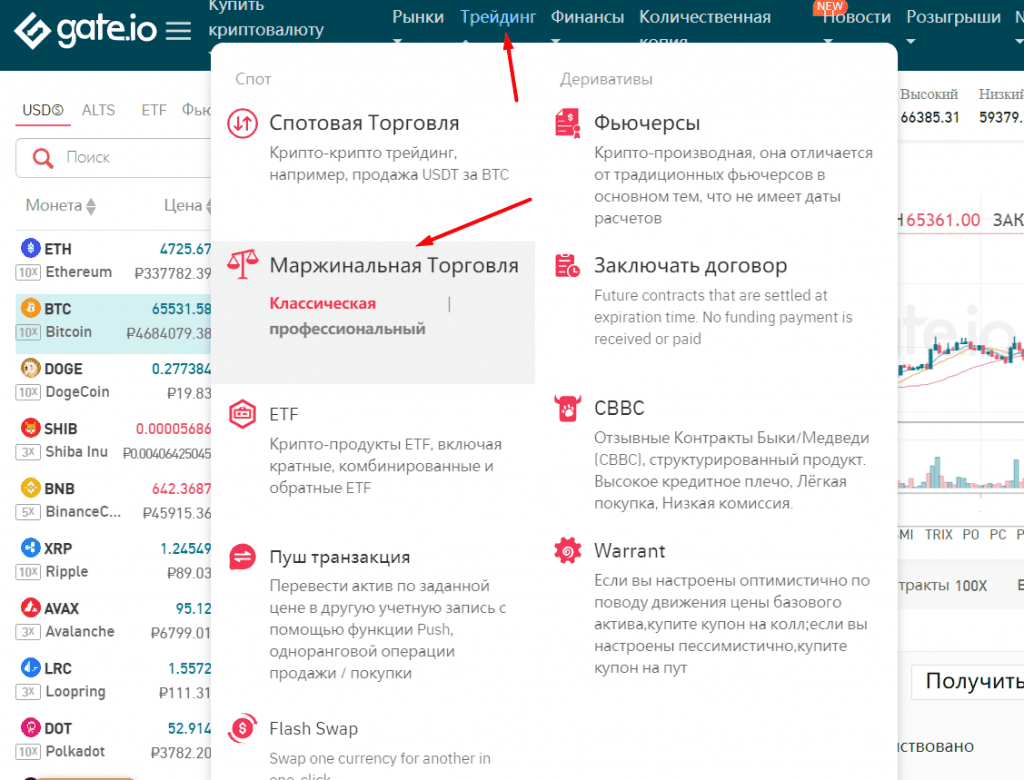Viewport: 1024px width, 780px height.
Task: Open the Новости menu
Action: coord(856,18)
